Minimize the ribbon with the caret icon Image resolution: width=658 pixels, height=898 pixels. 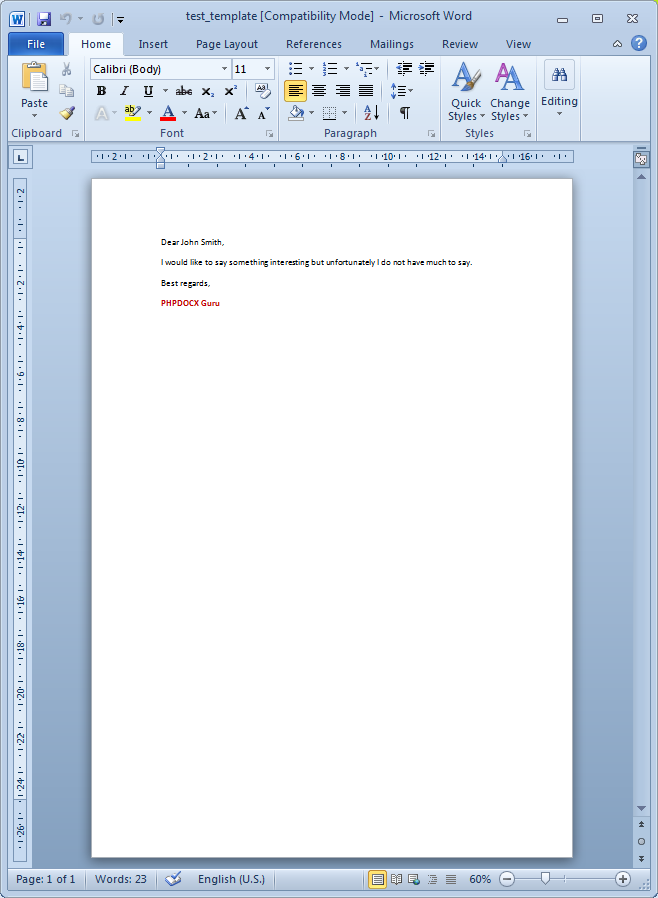[617, 44]
